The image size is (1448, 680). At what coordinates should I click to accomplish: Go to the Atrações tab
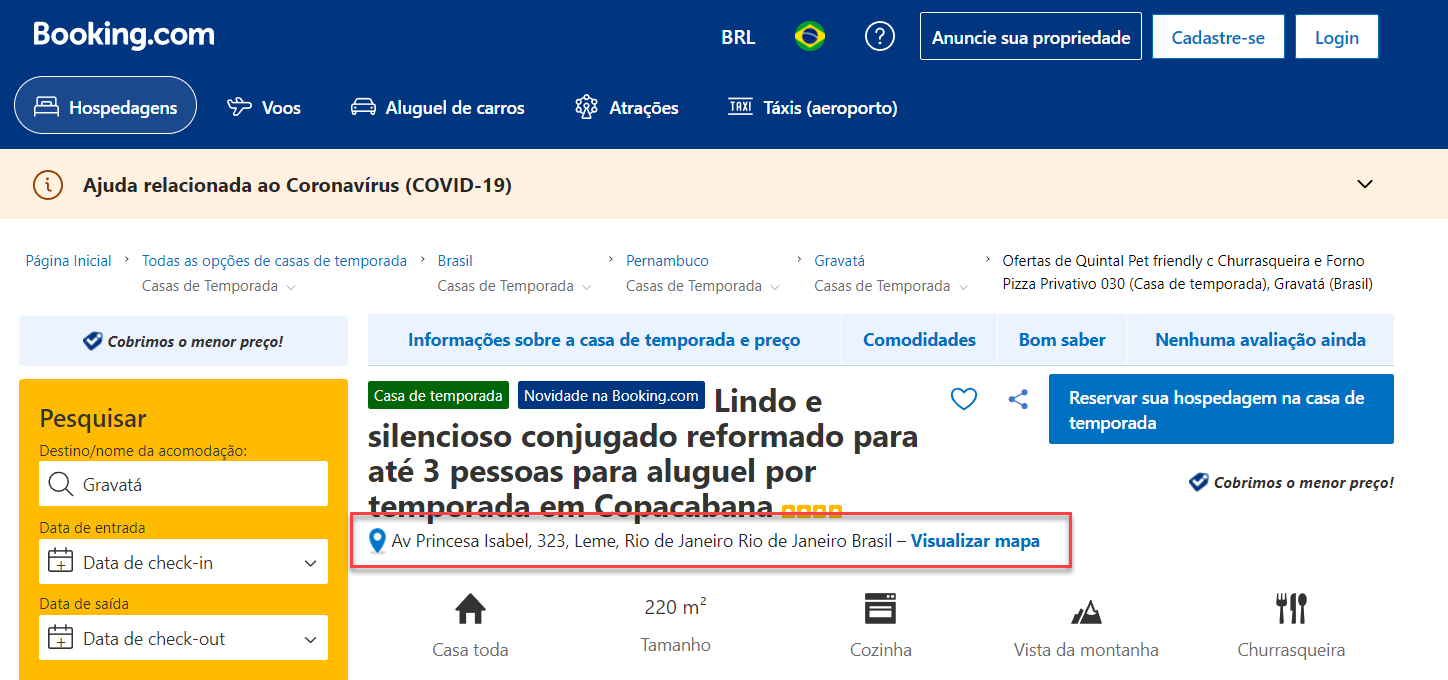coord(627,107)
